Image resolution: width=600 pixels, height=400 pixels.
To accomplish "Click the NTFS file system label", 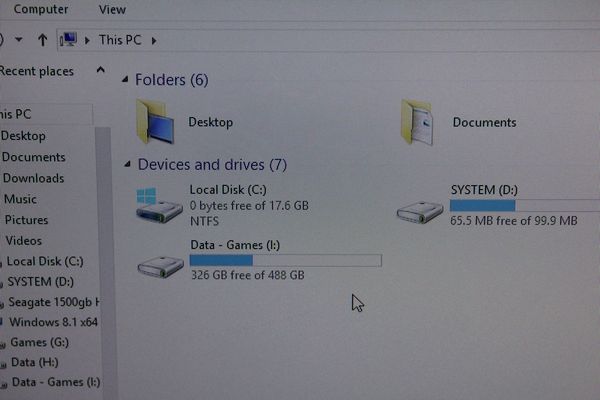I will click(204, 221).
